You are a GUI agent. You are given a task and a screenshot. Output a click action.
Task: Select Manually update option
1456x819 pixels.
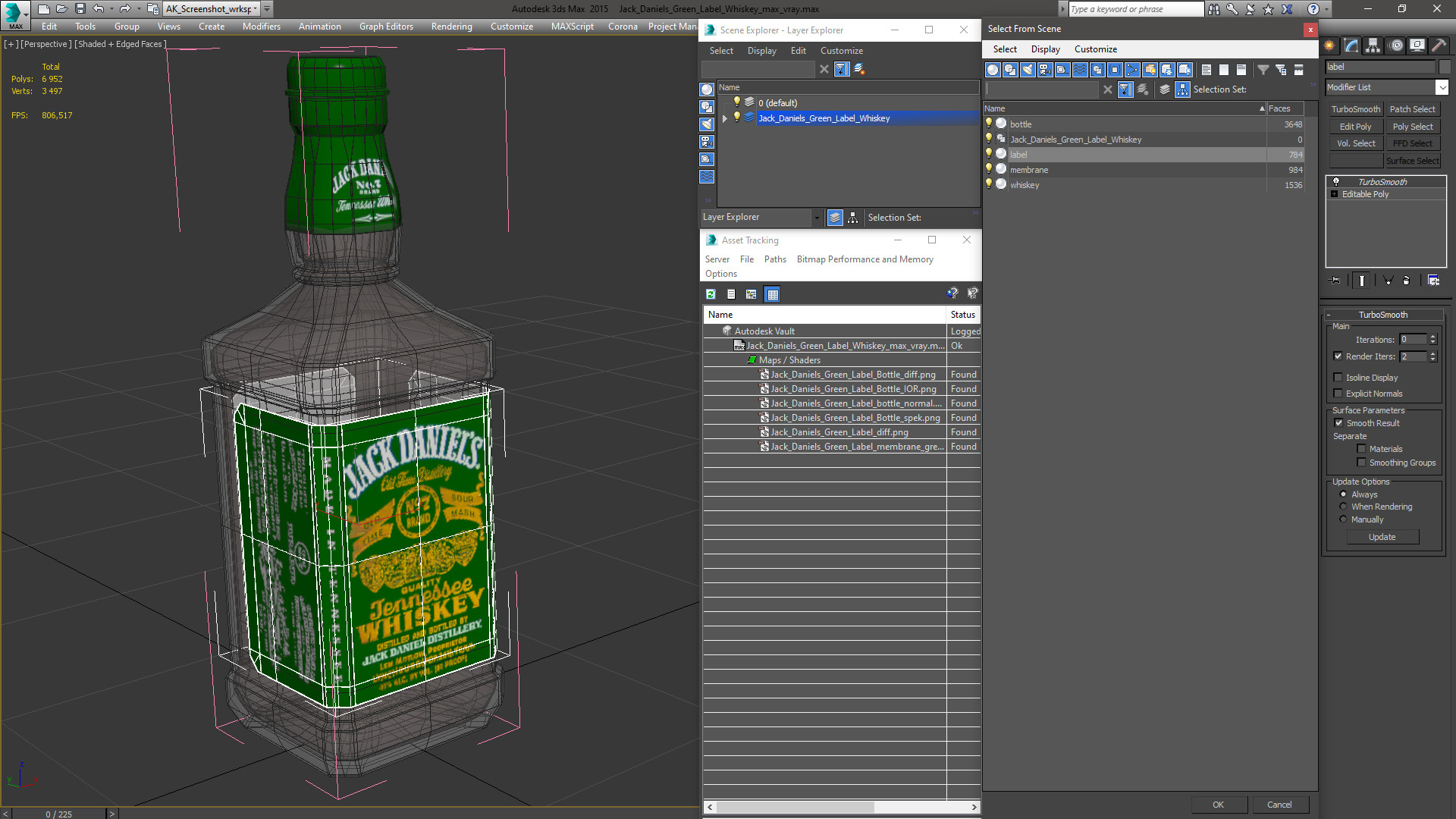[x=1343, y=519]
